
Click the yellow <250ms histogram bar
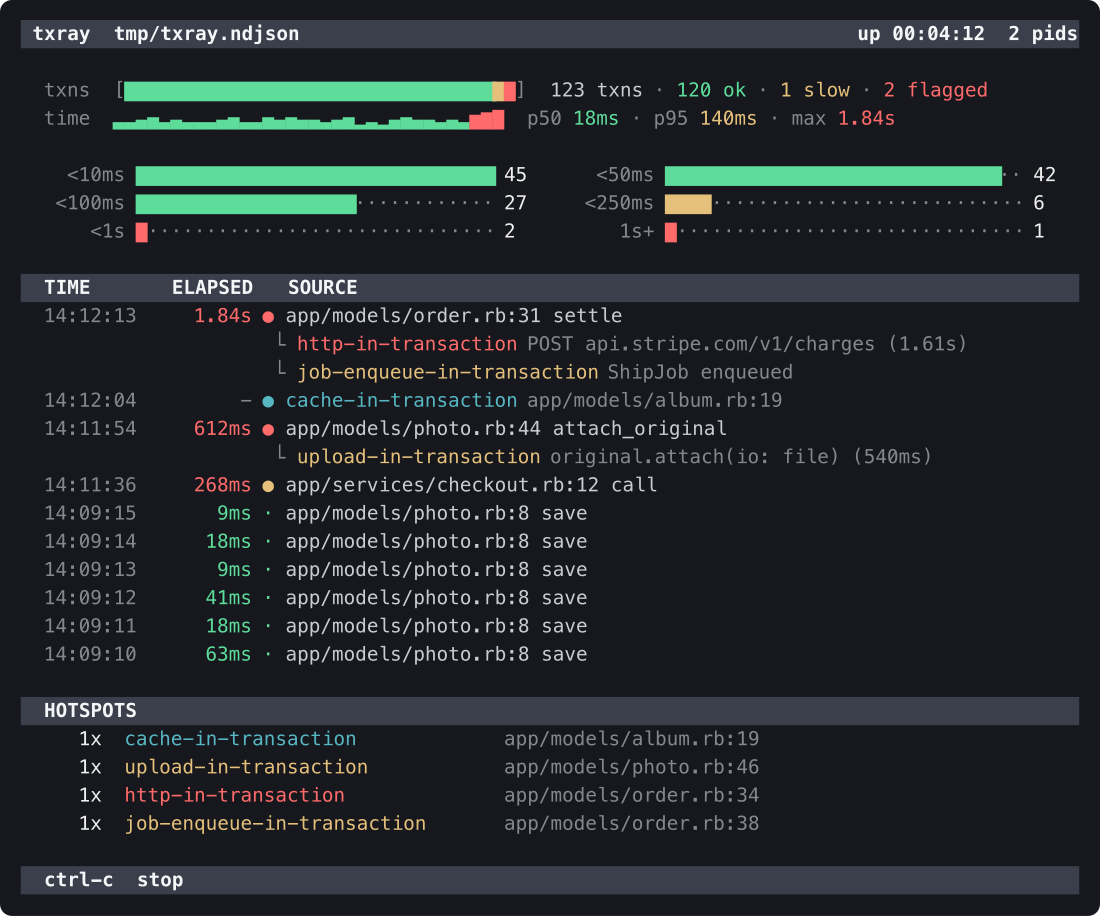[x=688, y=204]
